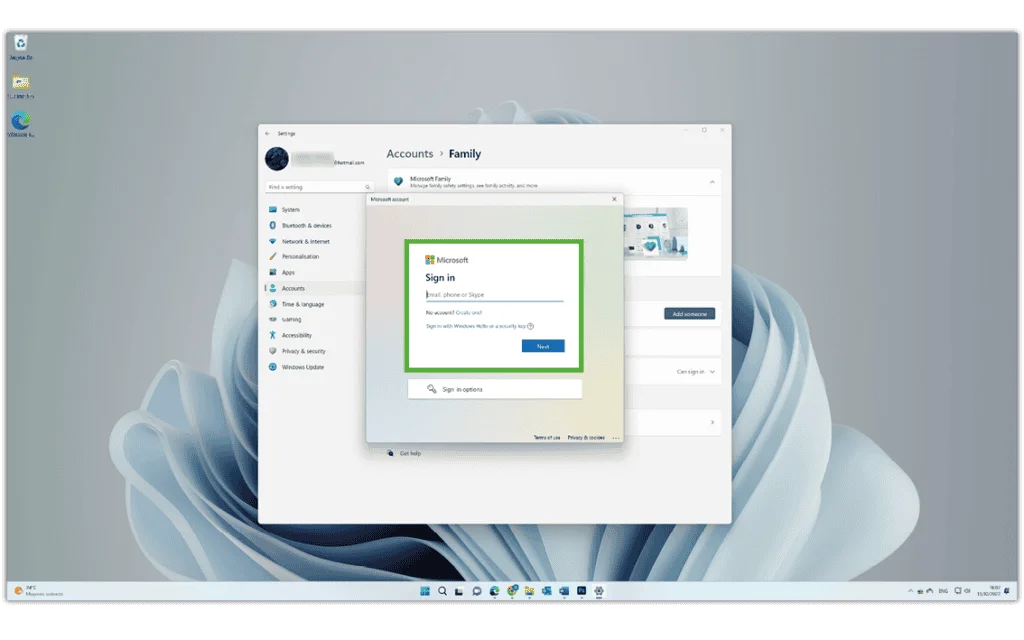Click the search magnifier in Find a setting
Image resolution: width=1024 pixels, height=640 pixels.
click(367, 187)
